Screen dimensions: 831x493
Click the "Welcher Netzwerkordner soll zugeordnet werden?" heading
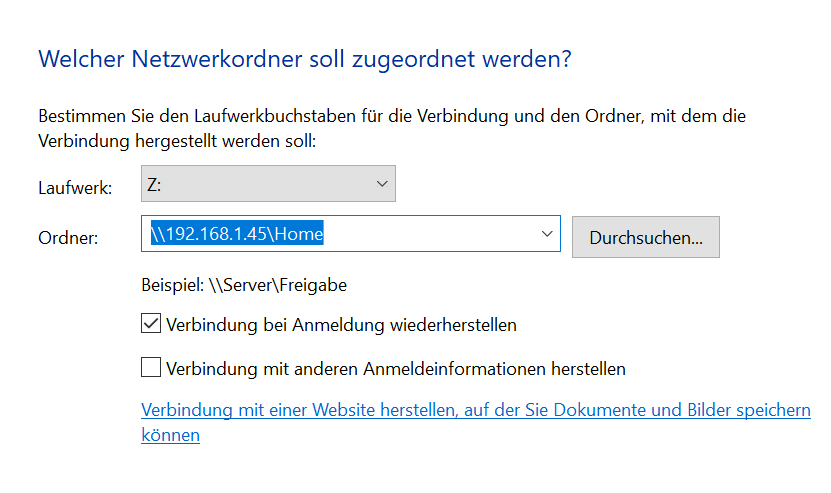coord(304,59)
